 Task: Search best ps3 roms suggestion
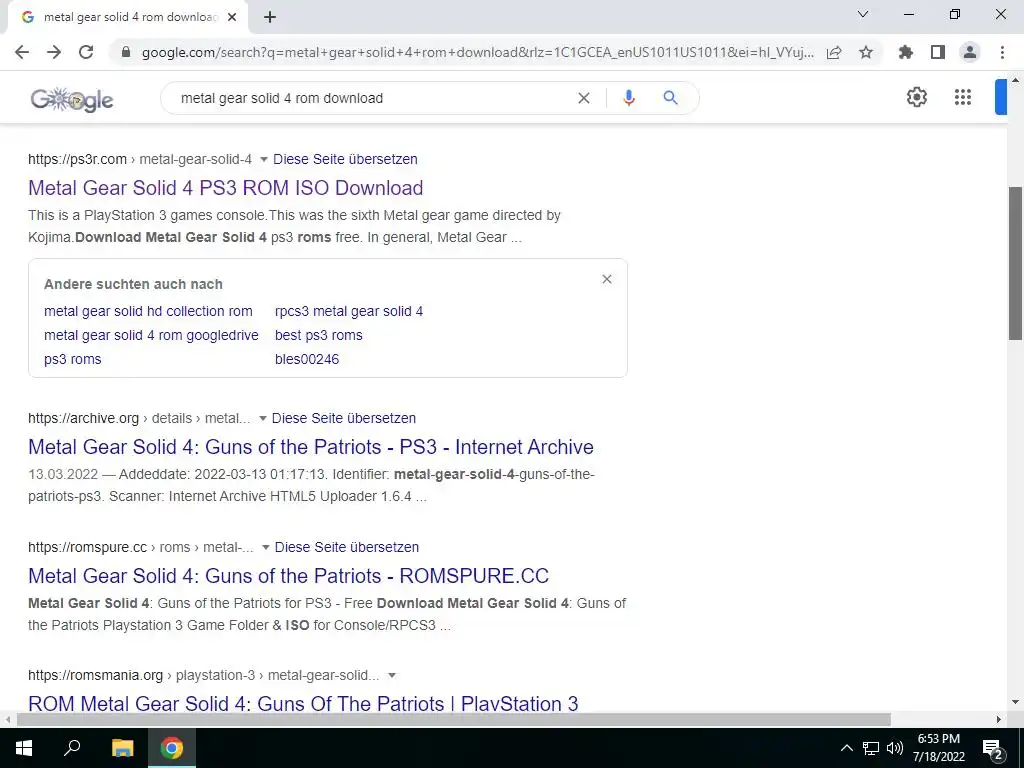(319, 336)
